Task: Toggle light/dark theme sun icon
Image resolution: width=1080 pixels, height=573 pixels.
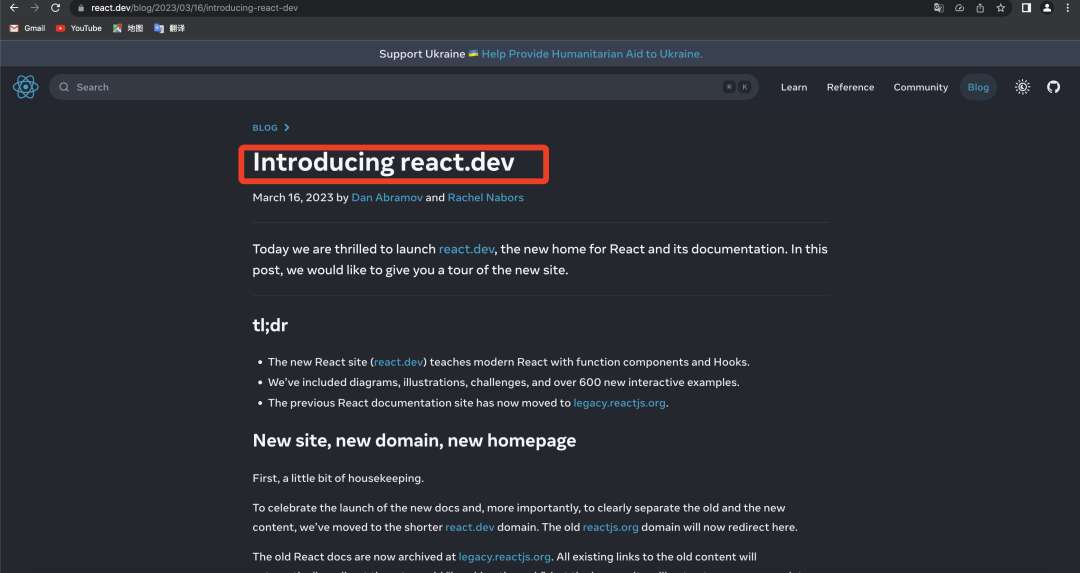Action: (x=1022, y=87)
